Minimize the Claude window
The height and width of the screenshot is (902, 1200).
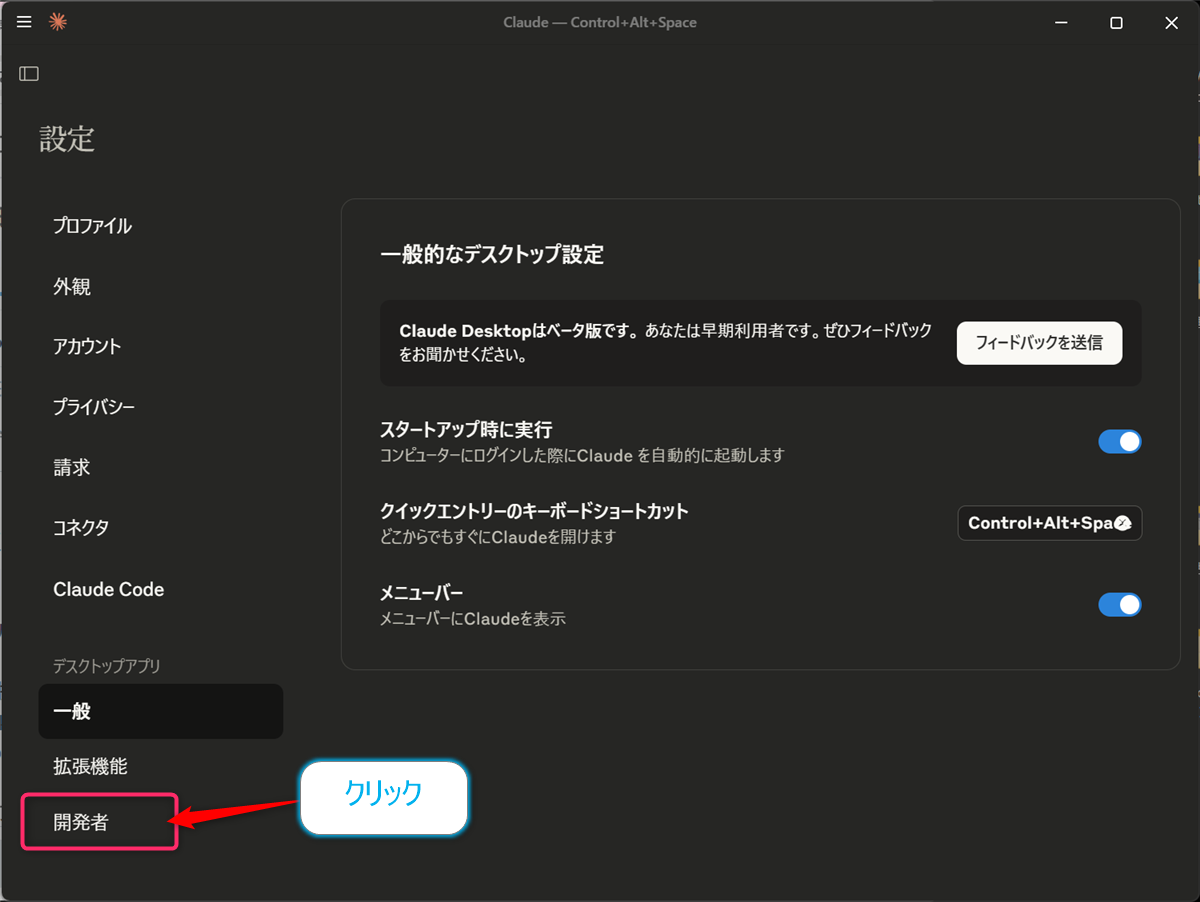tap(1062, 22)
